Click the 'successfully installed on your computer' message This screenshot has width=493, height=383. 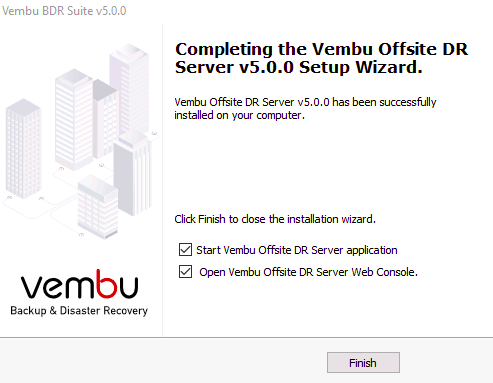[x=305, y=108]
